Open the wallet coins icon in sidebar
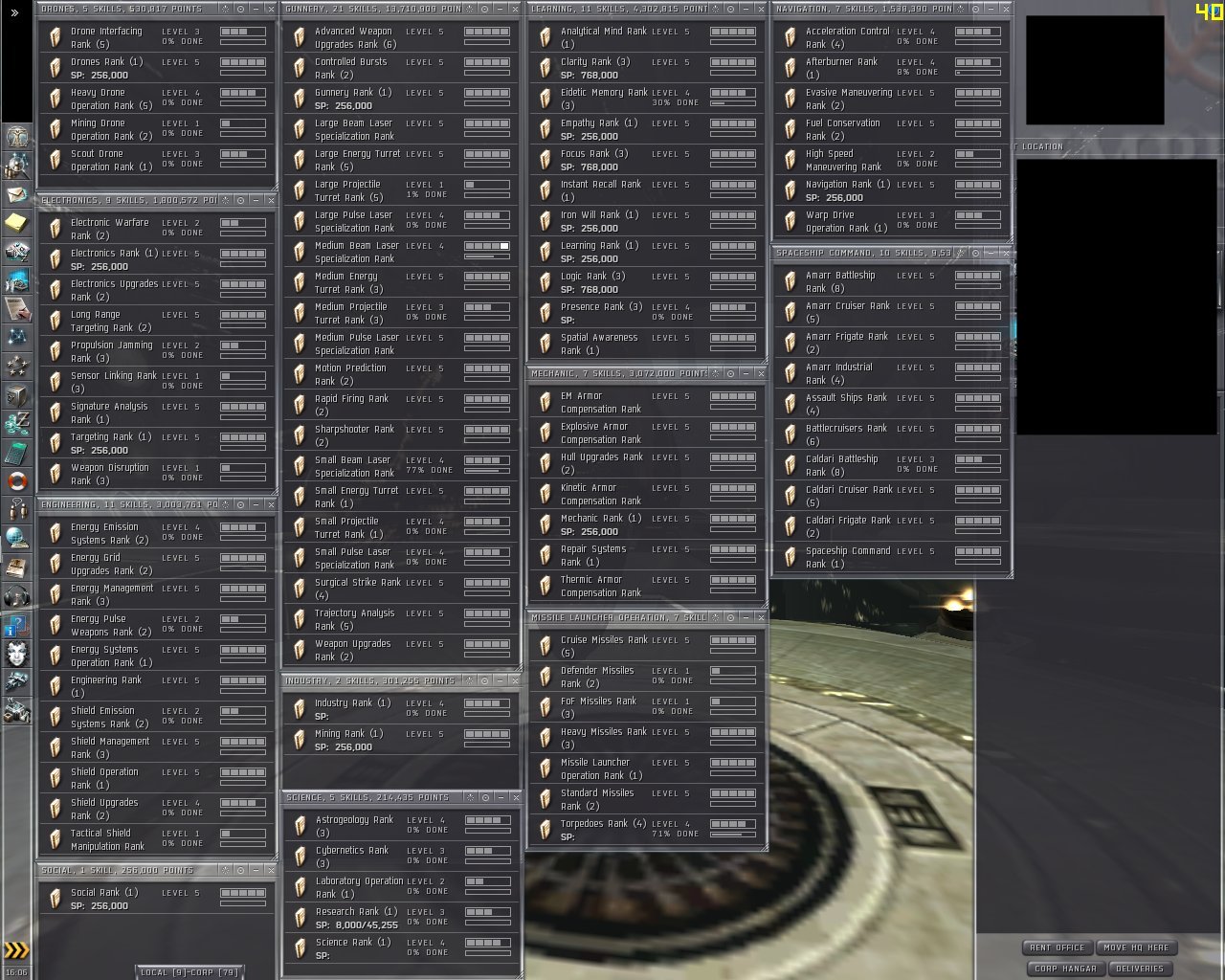 tap(17, 424)
